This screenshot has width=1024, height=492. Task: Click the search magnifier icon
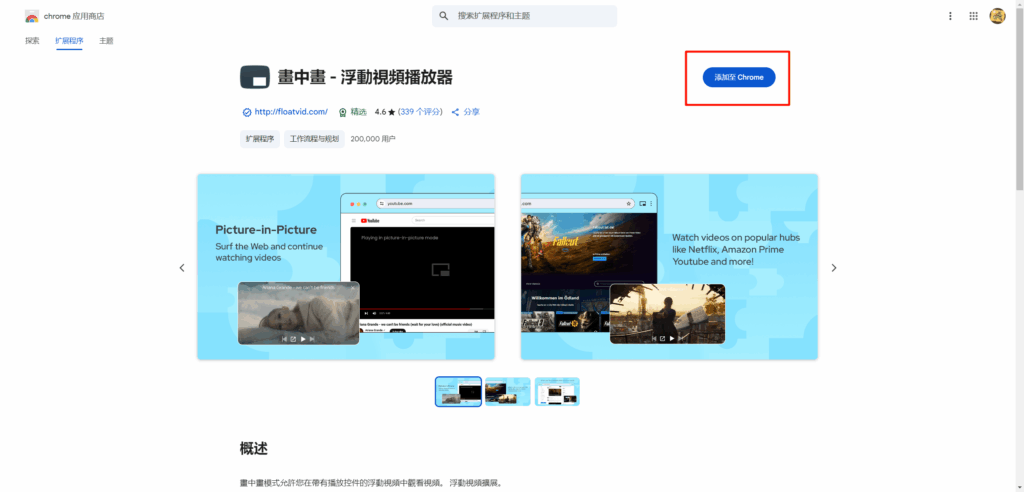(444, 16)
